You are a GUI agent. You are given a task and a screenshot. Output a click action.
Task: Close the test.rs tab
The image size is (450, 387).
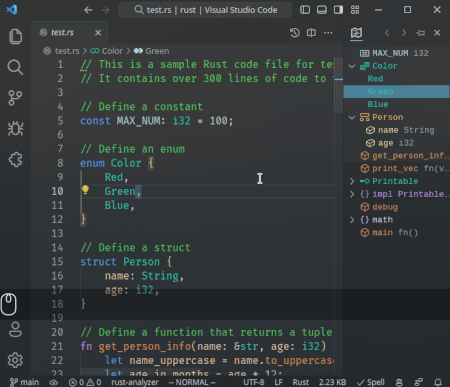[x=98, y=33]
